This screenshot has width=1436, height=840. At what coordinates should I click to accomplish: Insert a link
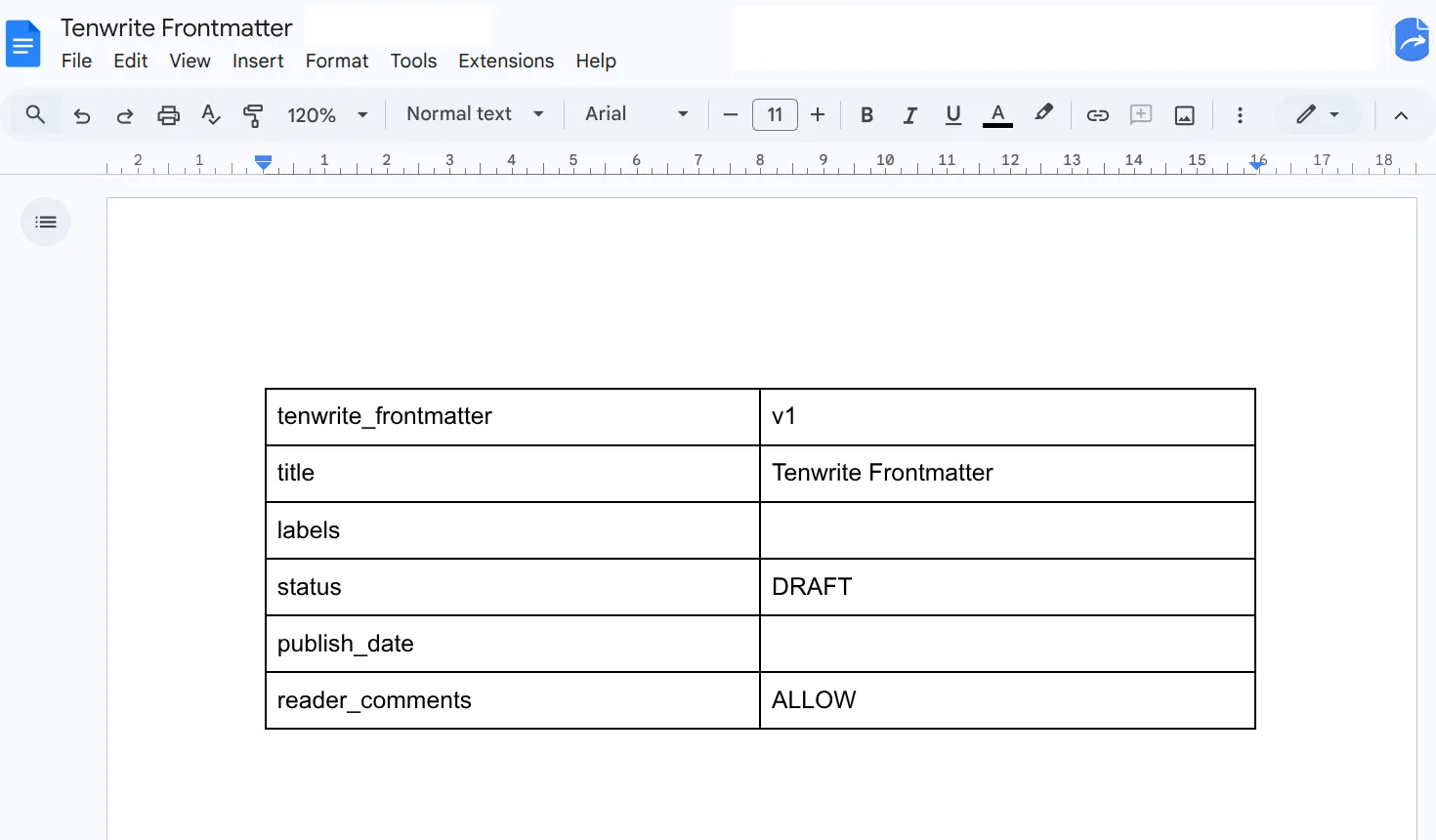click(x=1097, y=114)
